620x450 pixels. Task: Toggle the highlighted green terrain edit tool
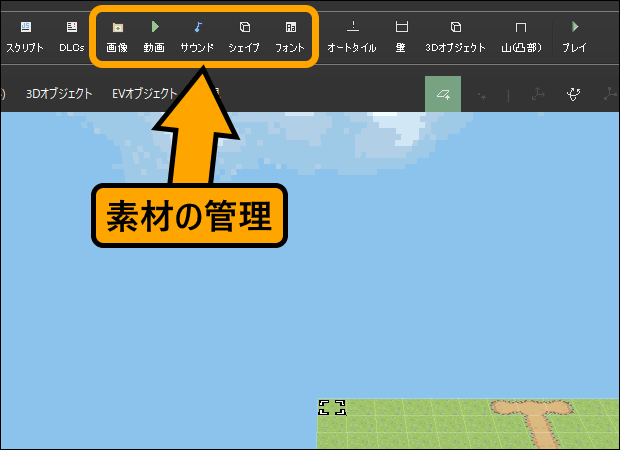click(443, 94)
